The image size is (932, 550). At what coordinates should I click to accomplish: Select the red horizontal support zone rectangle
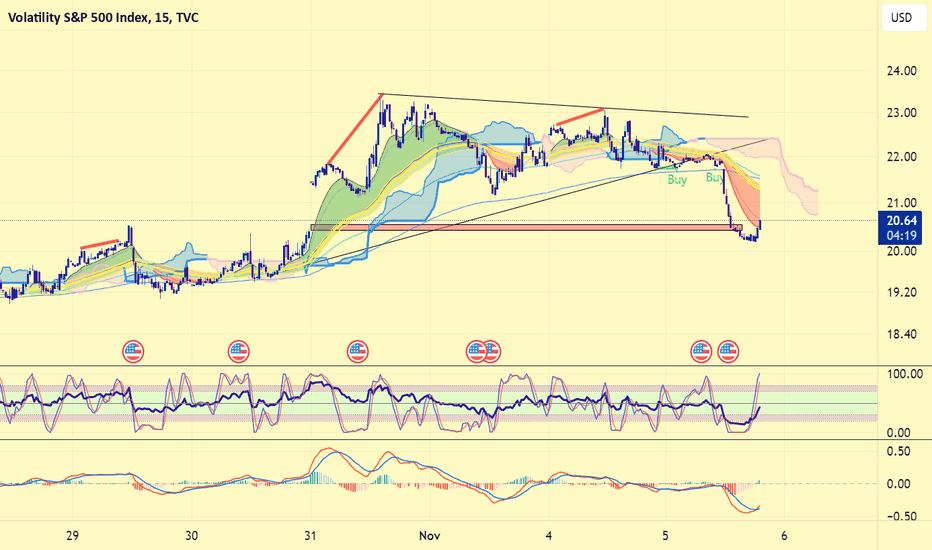(x=527, y=227)
